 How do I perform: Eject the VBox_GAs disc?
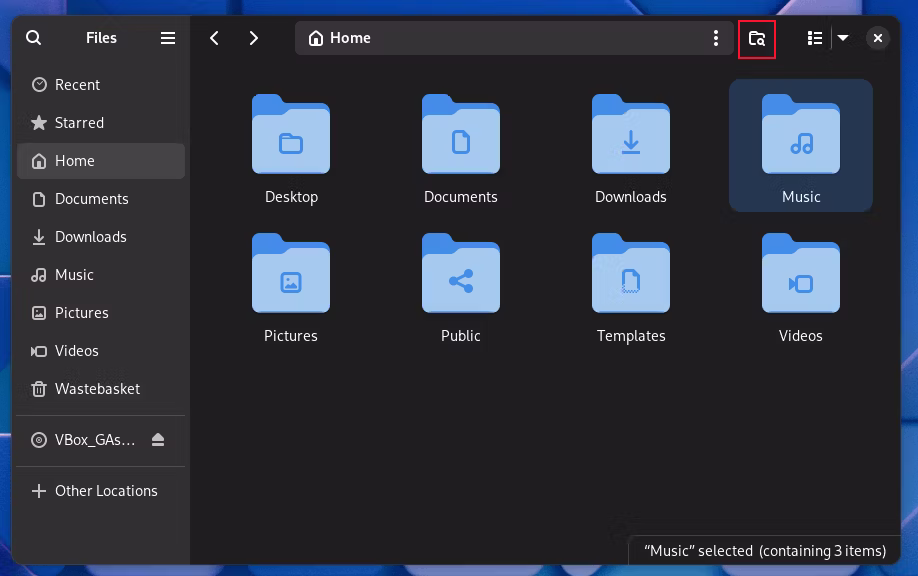158,440
